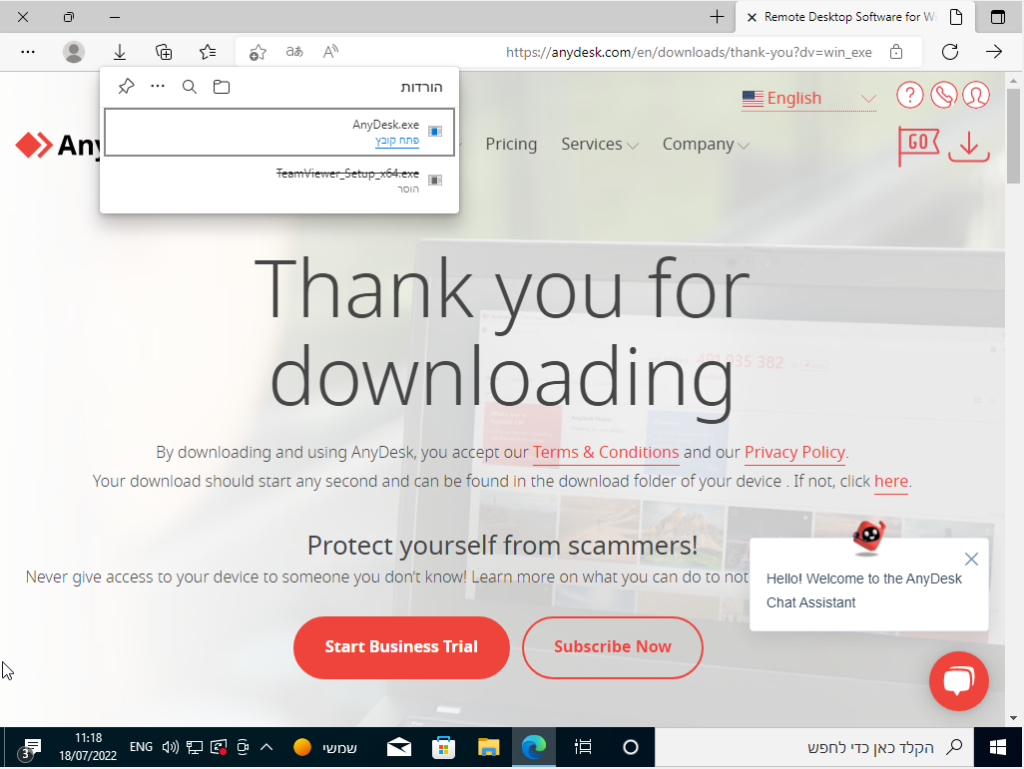Click the page vertical scrollbar thumb

1013,136
